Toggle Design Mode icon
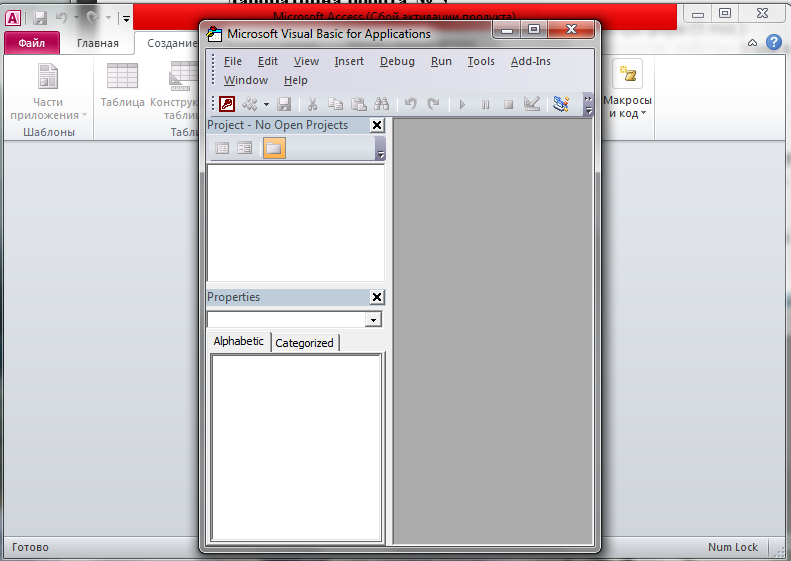Image resolution: width=791 pixels, height=561 pixels. (x=532, y=104)
